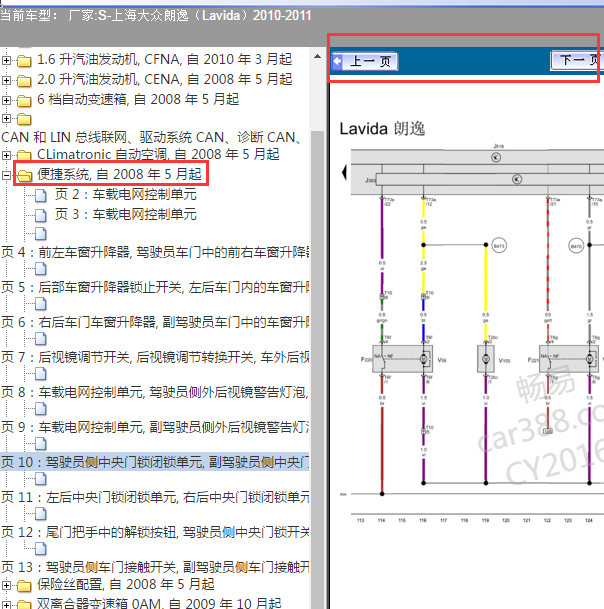Collapse the 便捷系统 folder
This screenshot has width=604, height=609.
tap(6, 176)
